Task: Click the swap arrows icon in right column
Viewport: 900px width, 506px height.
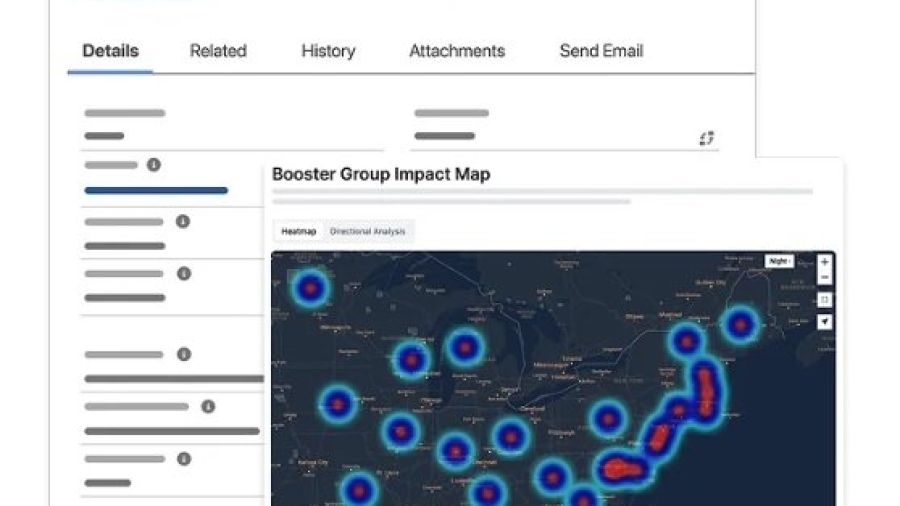Action: (x=707, y=138)
